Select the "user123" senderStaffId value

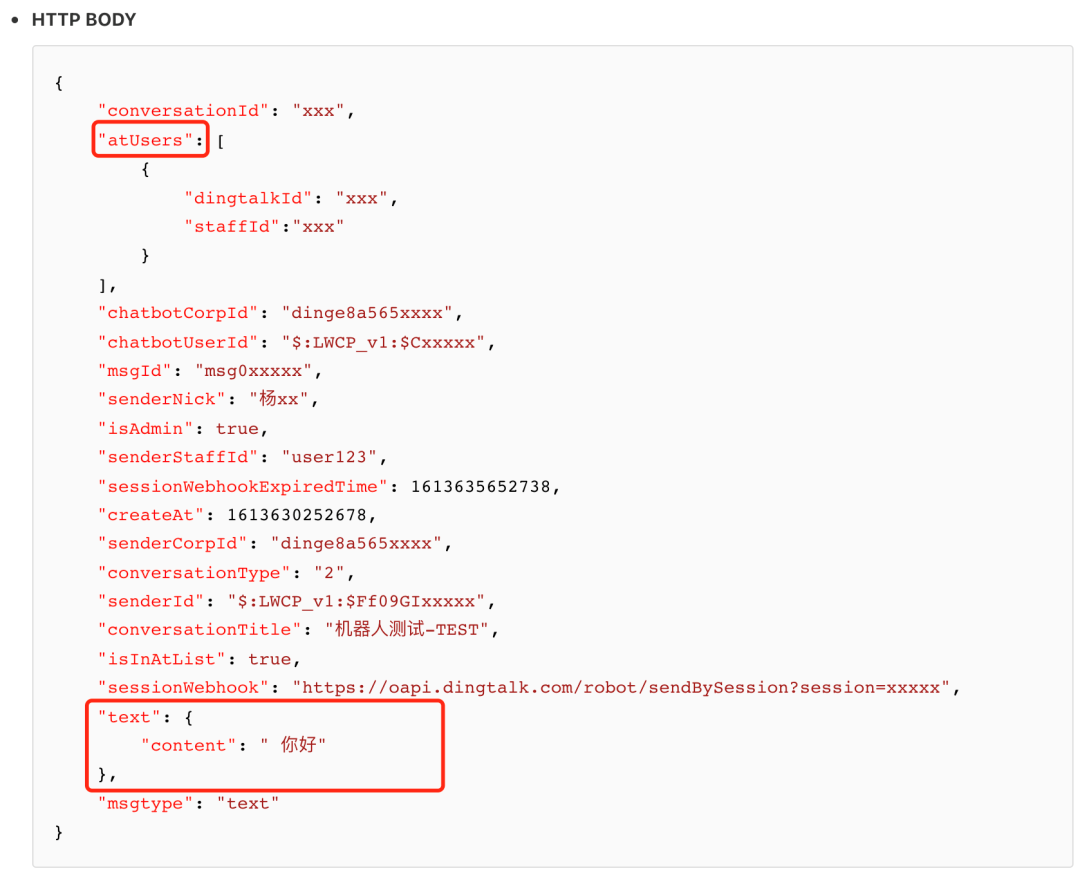329,457
